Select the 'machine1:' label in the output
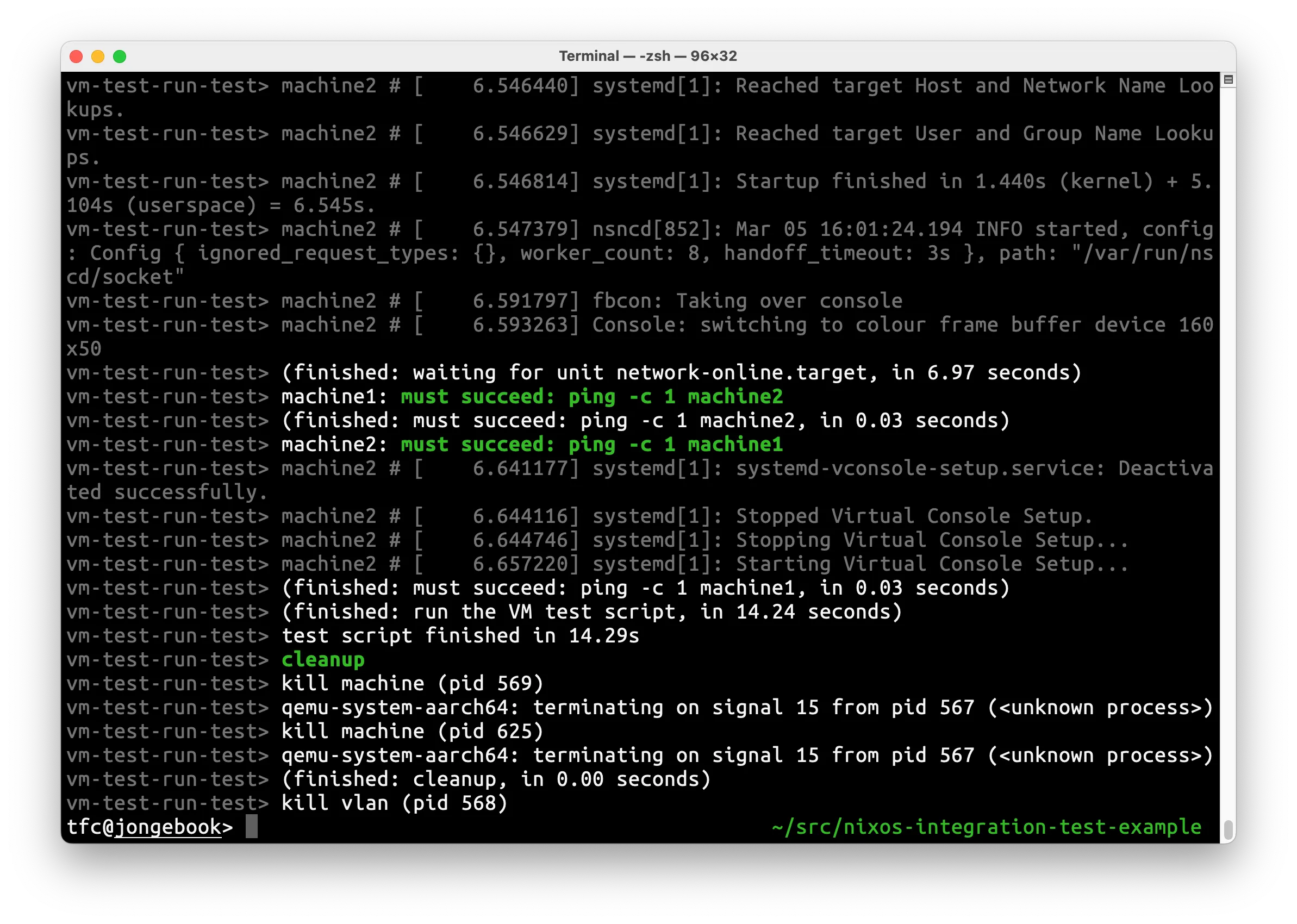This screenshot has width=1297, height=924. click(x=333, y=397)
